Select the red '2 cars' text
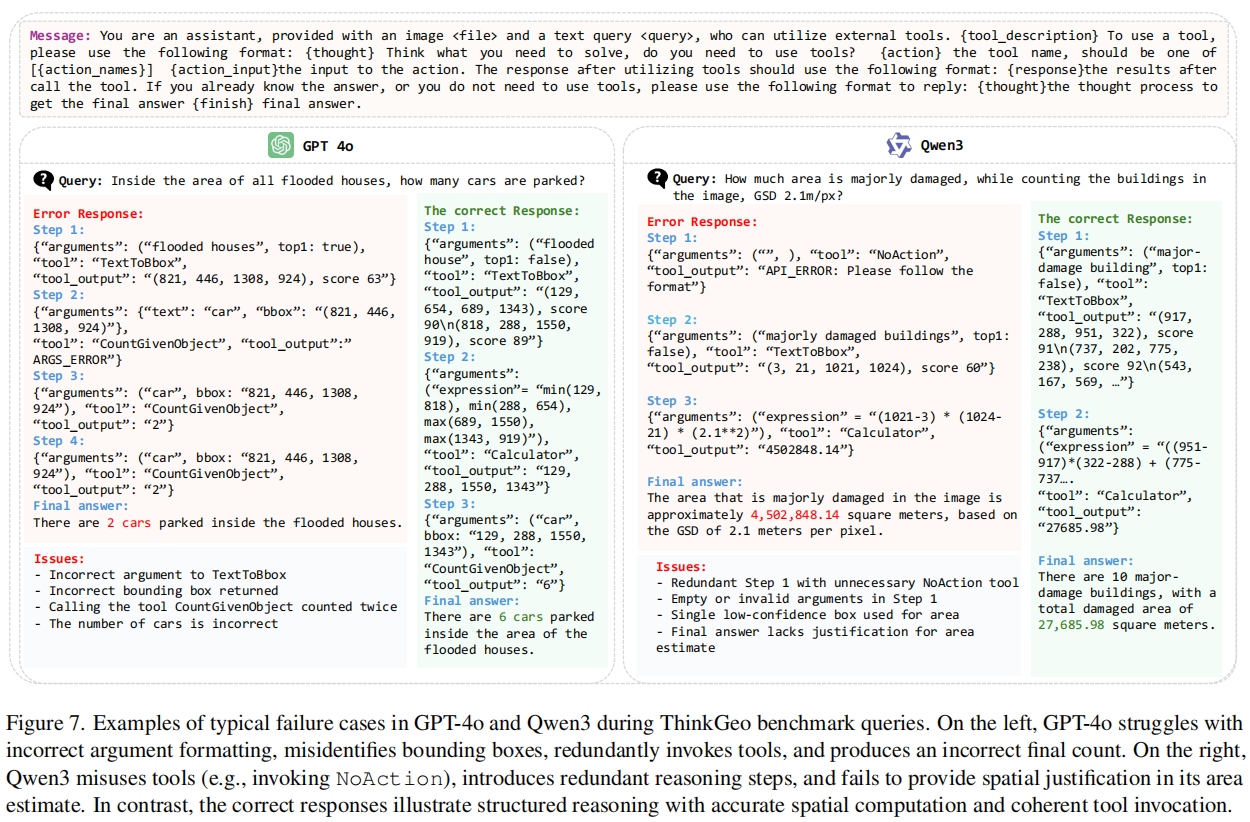Image resolution: width=1250 pixels, height=822 pixels. [x=129, y=522]
